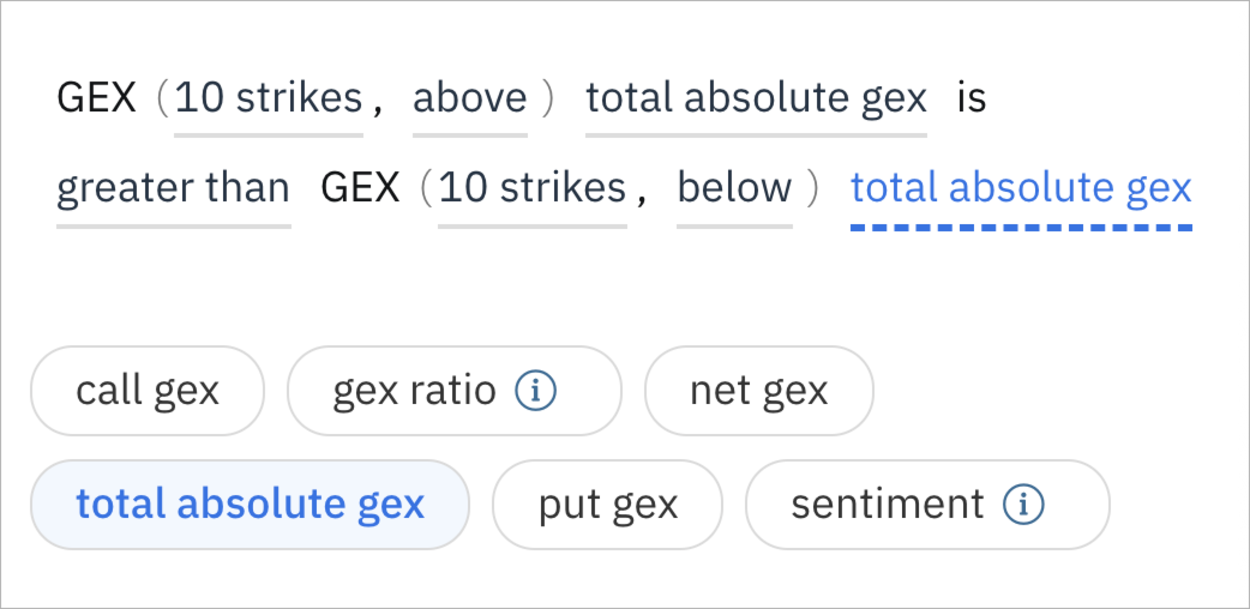Viewport: 1250px width, 609px height.
Task: Open the below direction selector
Action: click(x=734, y=188)
